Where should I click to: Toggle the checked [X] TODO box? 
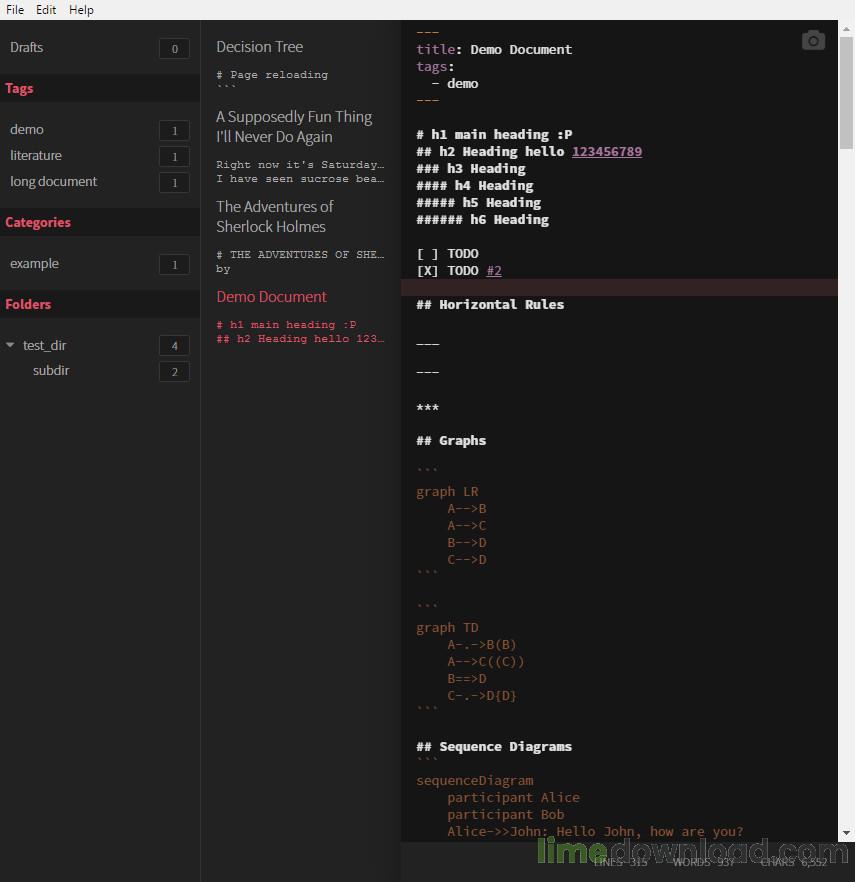click(428, 271)
